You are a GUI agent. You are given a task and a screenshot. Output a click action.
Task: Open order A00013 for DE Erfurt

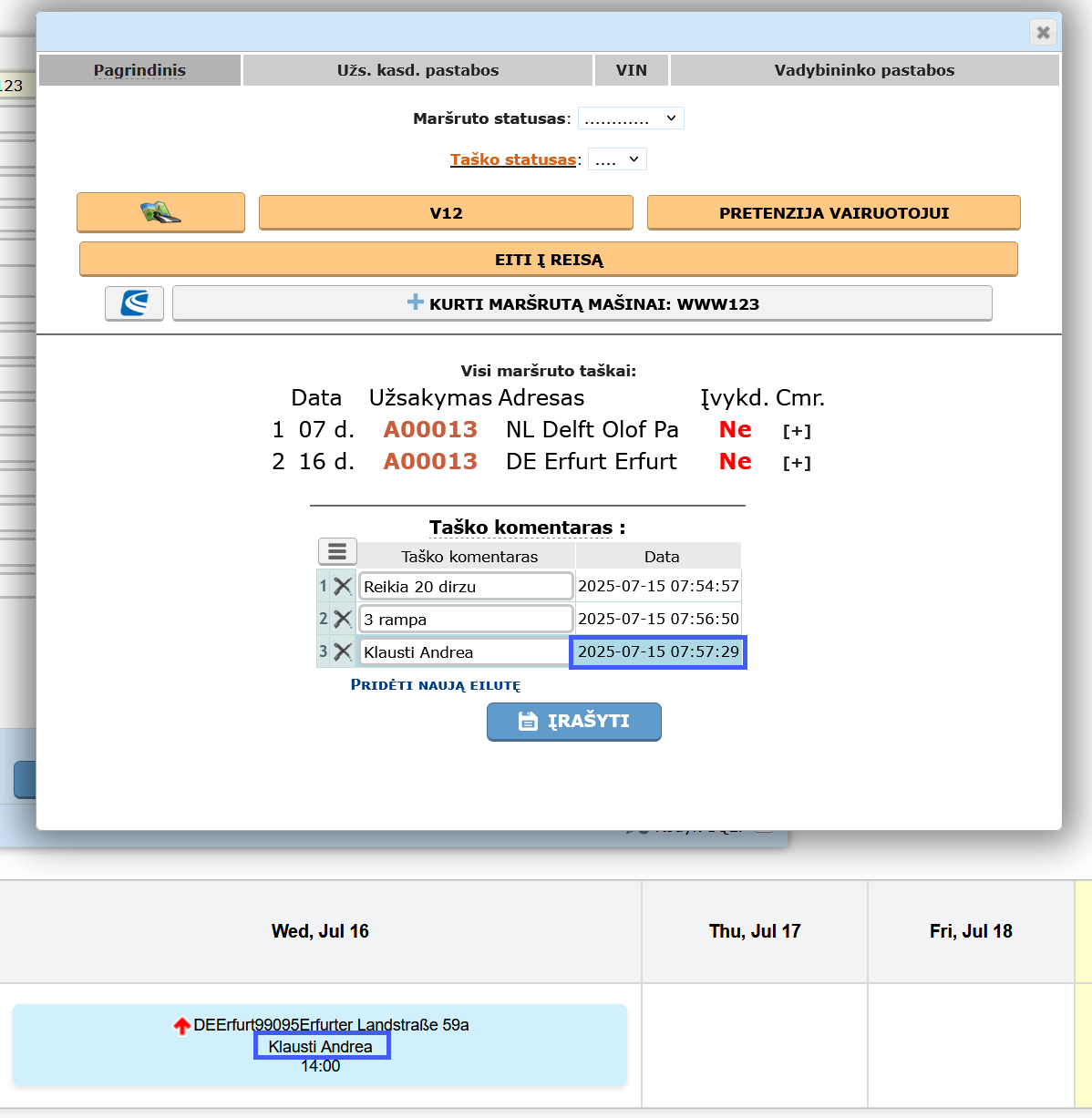(x=430, y=461)
